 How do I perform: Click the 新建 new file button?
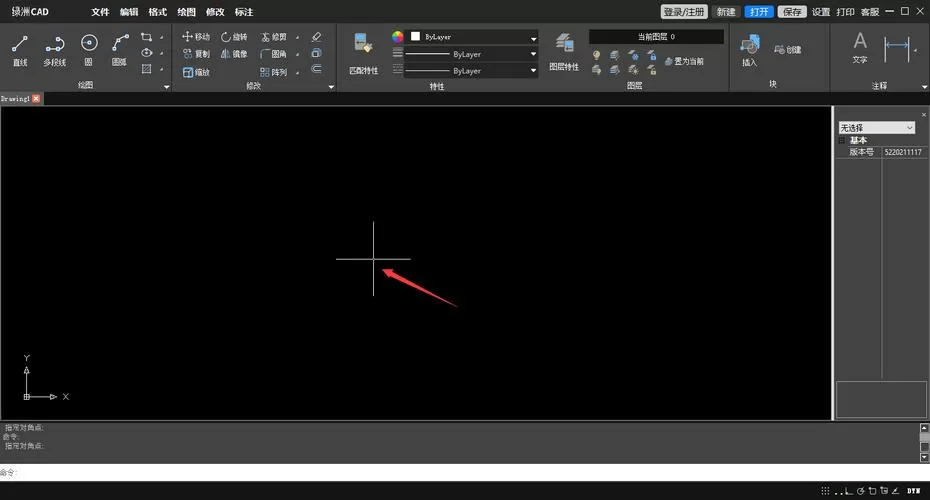point(726,12)
